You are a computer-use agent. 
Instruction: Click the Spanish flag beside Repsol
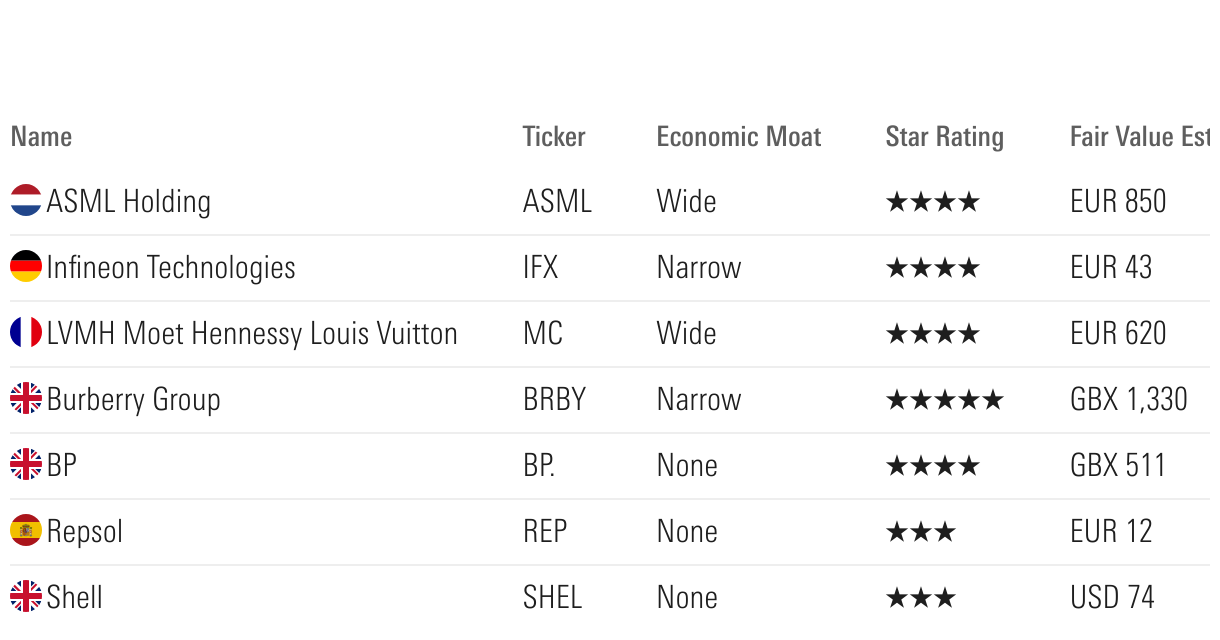click(x=26, y=531)
